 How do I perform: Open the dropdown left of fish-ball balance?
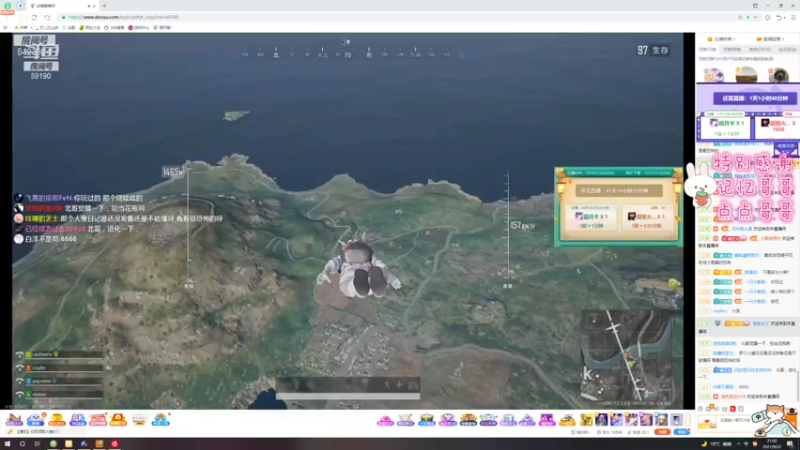581,432
